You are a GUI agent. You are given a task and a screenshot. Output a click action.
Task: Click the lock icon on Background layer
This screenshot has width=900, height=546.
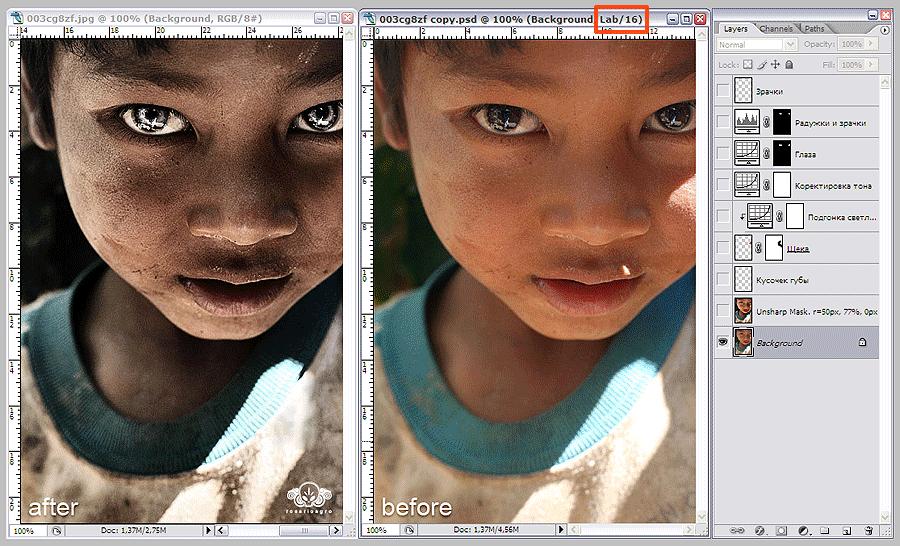pyautogui.click(x=862, y=342)
